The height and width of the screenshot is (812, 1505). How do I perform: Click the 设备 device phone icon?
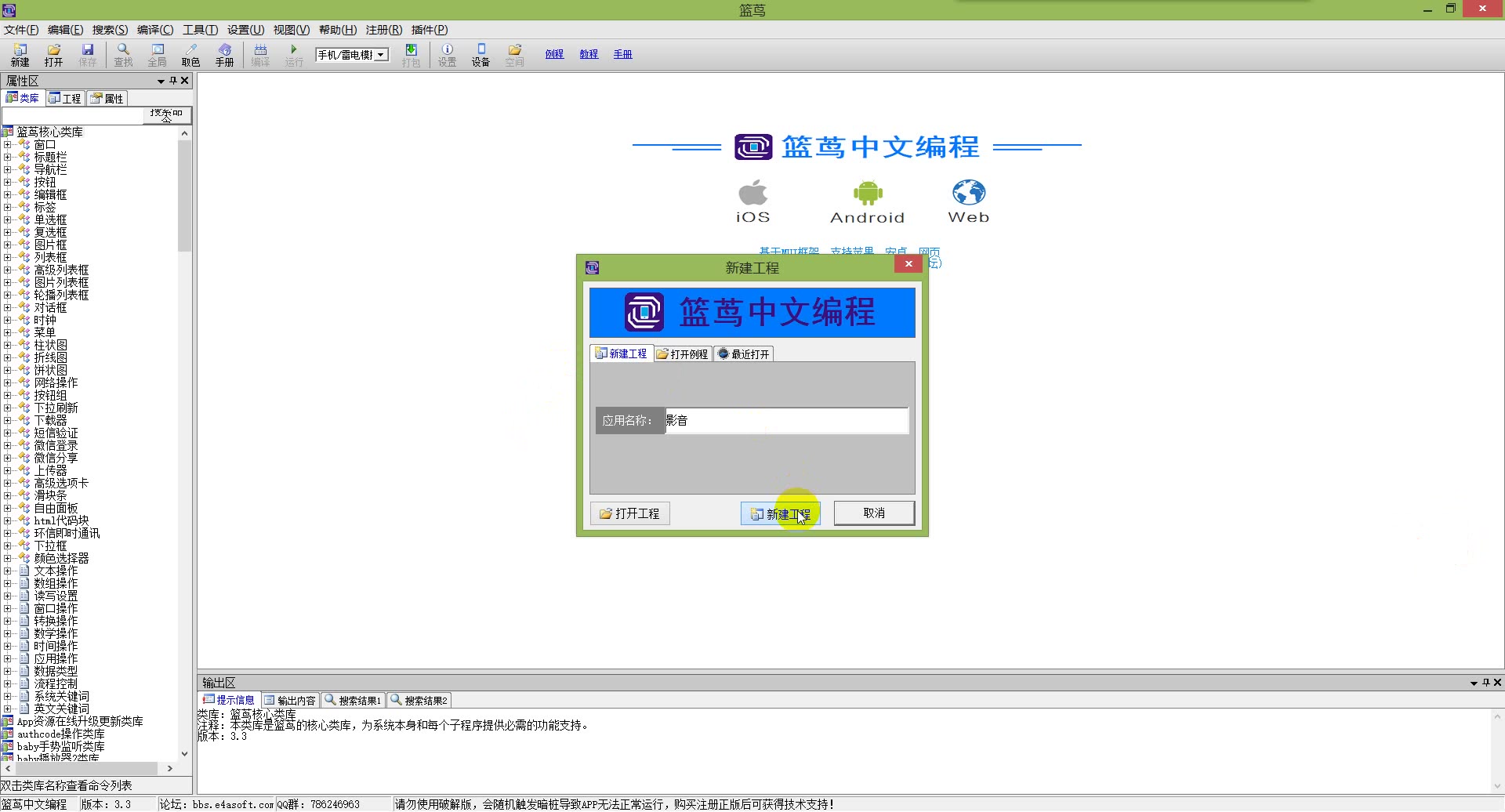coord(481,55)
